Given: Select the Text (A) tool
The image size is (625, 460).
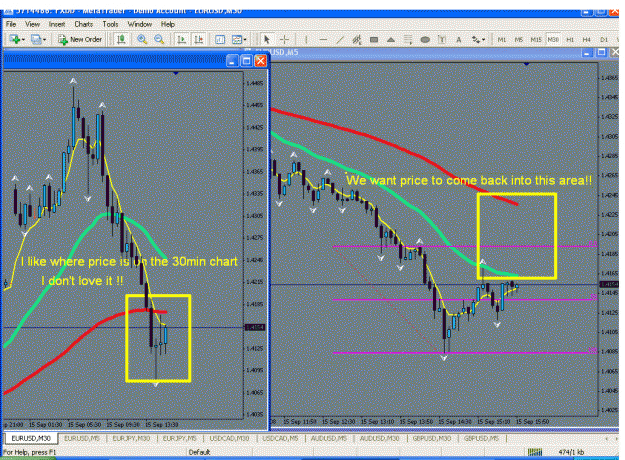Looking at the screenshot, I should coord(459,39).
